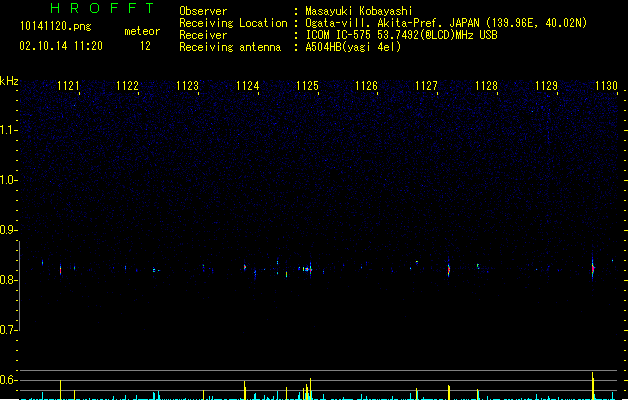
Task: Click the tallest yellow power spike near 1130
Action: pyautogui.click(x=592, y=386)
